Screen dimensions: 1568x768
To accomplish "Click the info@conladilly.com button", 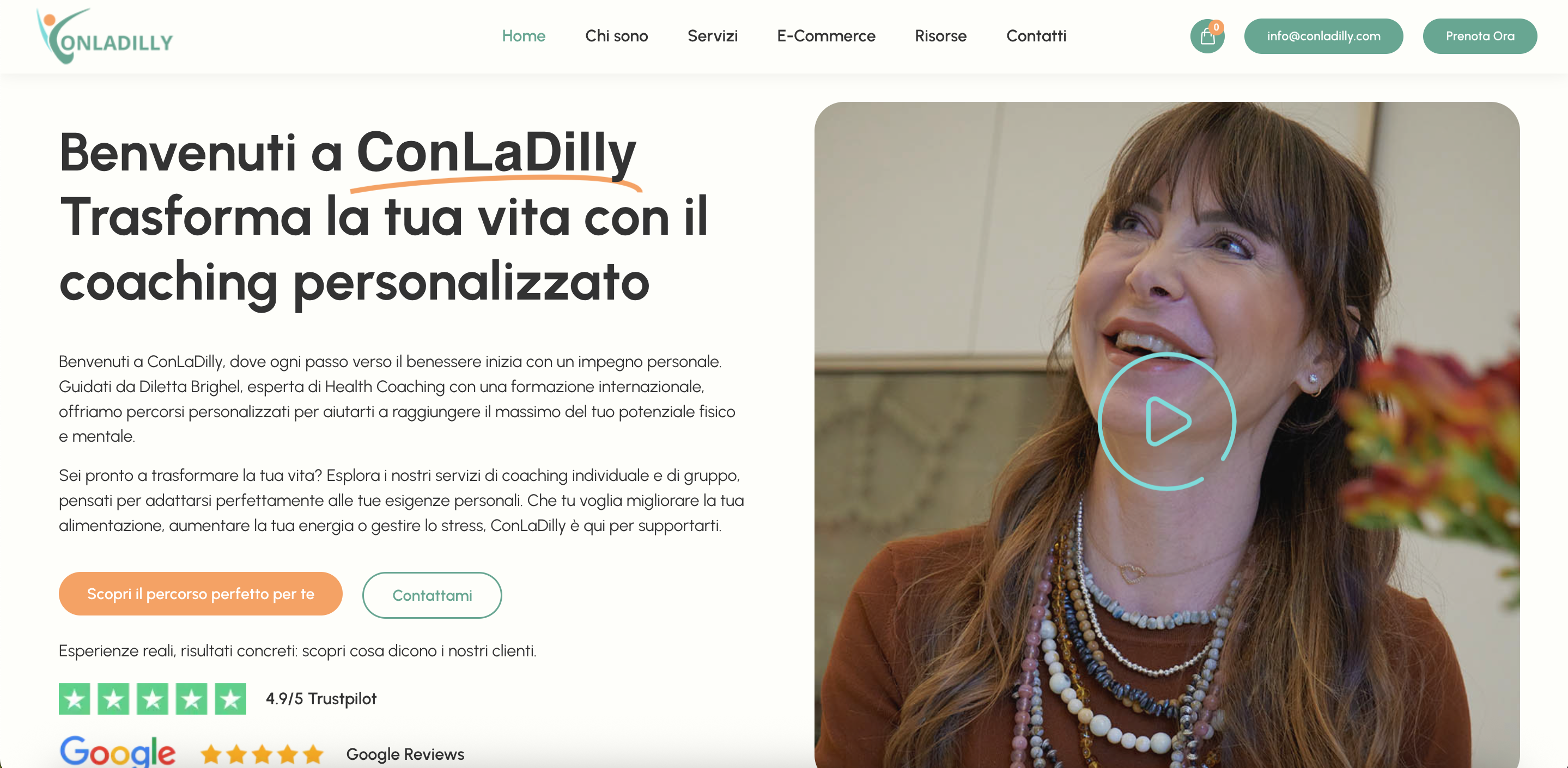I will [1323, 36].
